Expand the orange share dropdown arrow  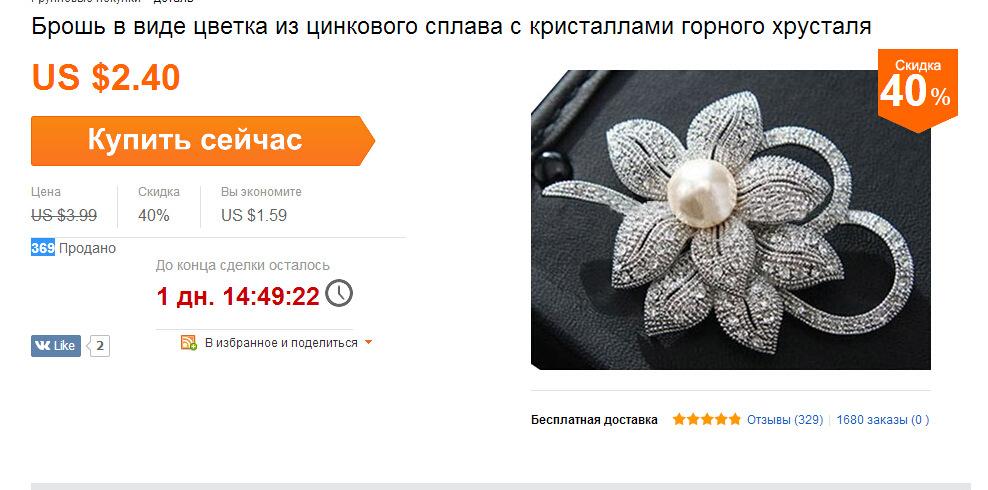369,343
